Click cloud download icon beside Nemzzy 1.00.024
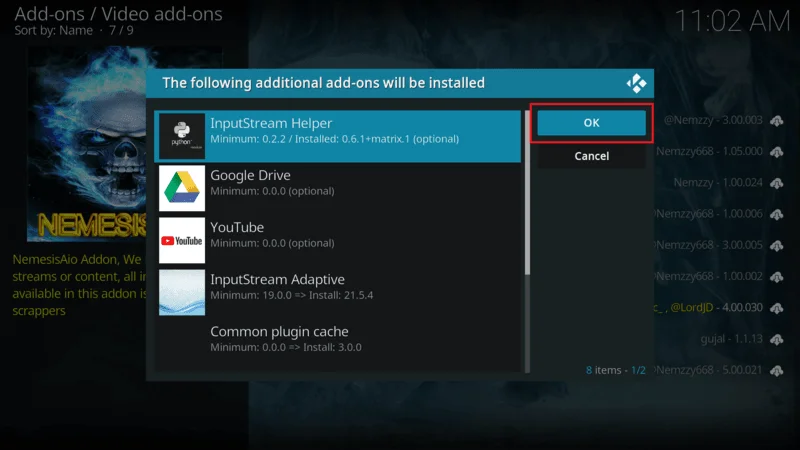Image resolution: width=800 pixels, height=450 pixels. (x=777, y=183)
